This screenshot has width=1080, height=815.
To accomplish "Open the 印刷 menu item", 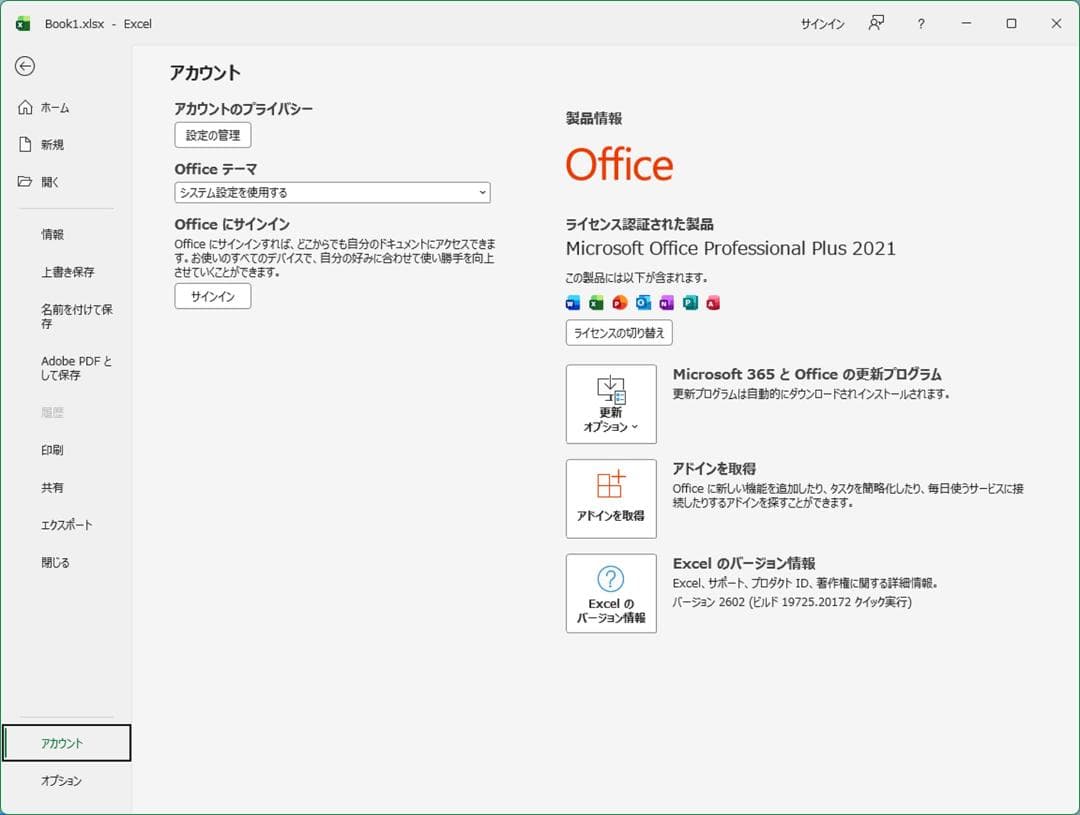I will (52, 450).
